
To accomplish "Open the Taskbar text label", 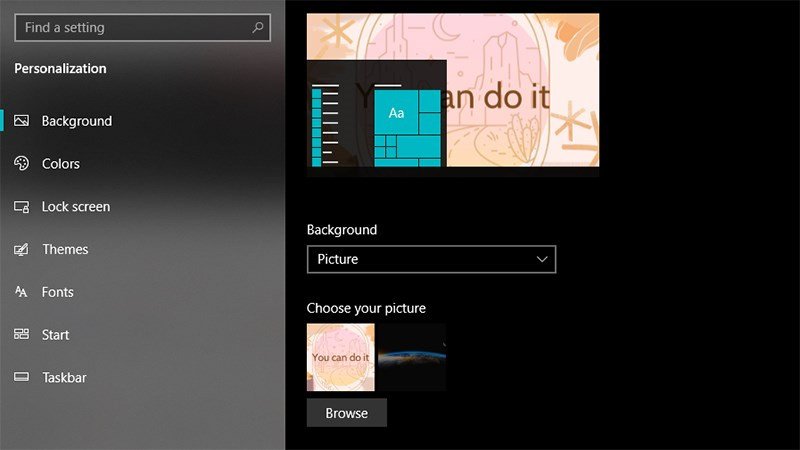I will (64, 378).
